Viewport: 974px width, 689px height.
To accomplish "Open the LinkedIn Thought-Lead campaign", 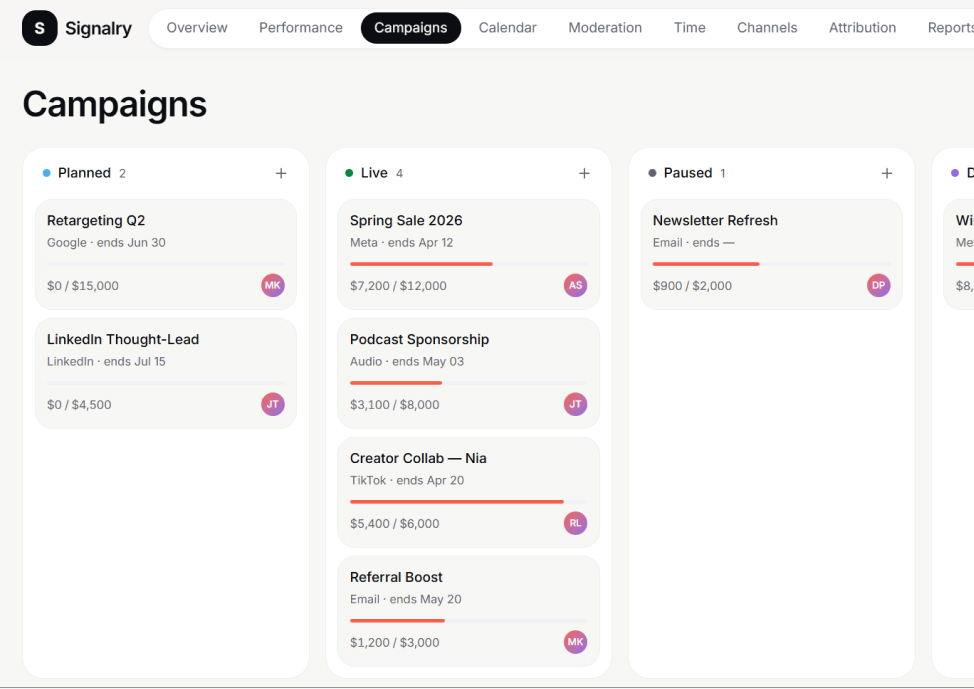I will click(x=166, y=373).
